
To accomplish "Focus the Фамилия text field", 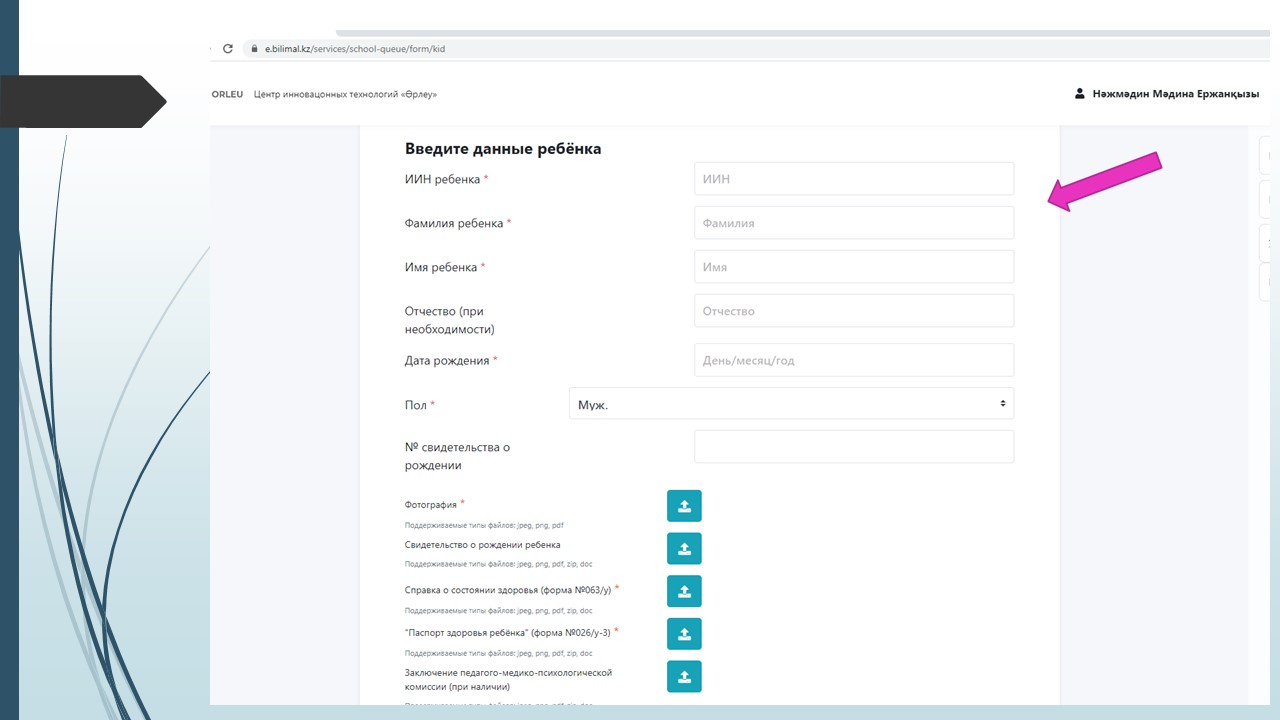I will [854, 223].
